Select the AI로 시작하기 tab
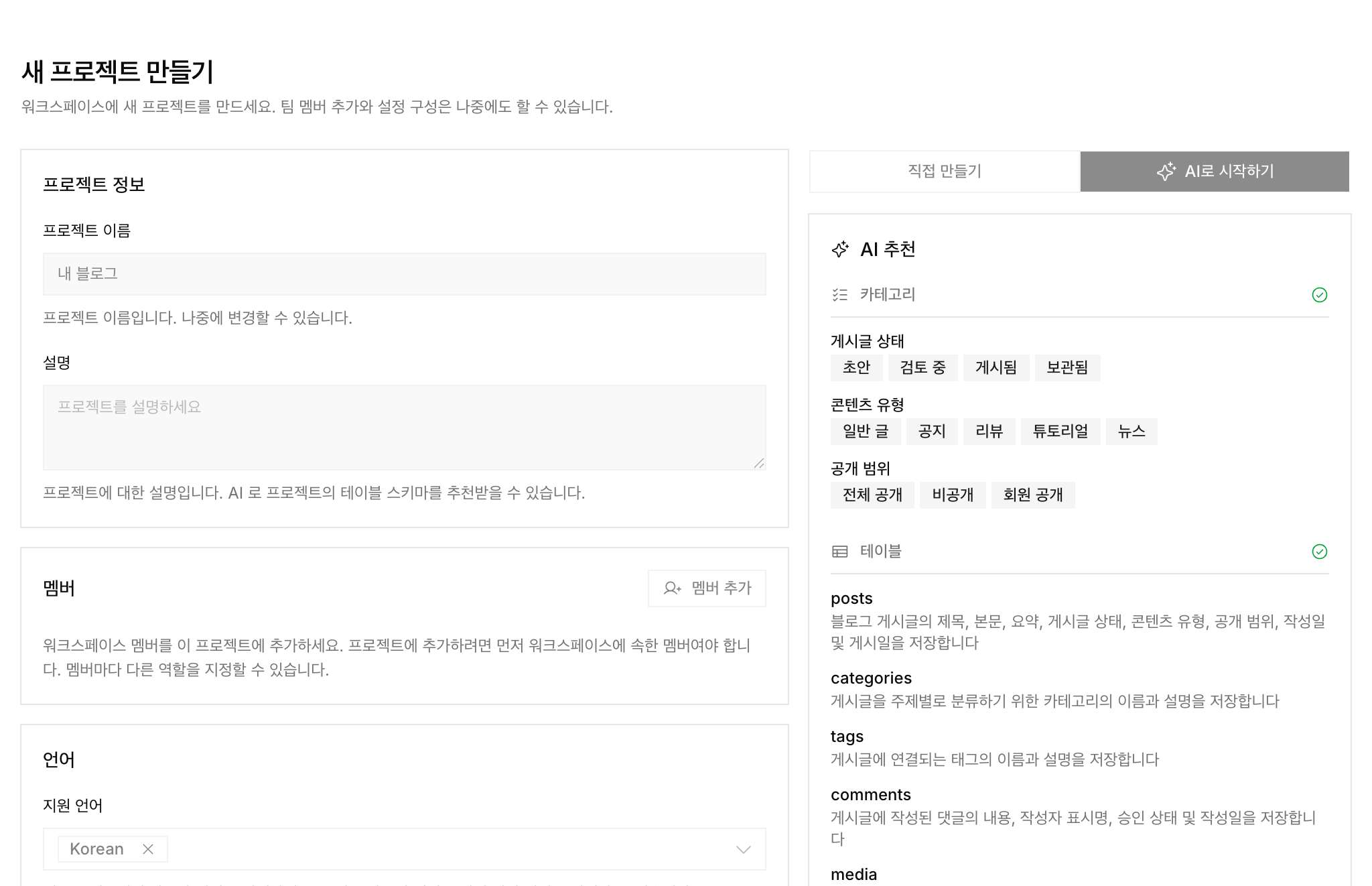This screenshot has height=886, width=1372. point(1215,172)
